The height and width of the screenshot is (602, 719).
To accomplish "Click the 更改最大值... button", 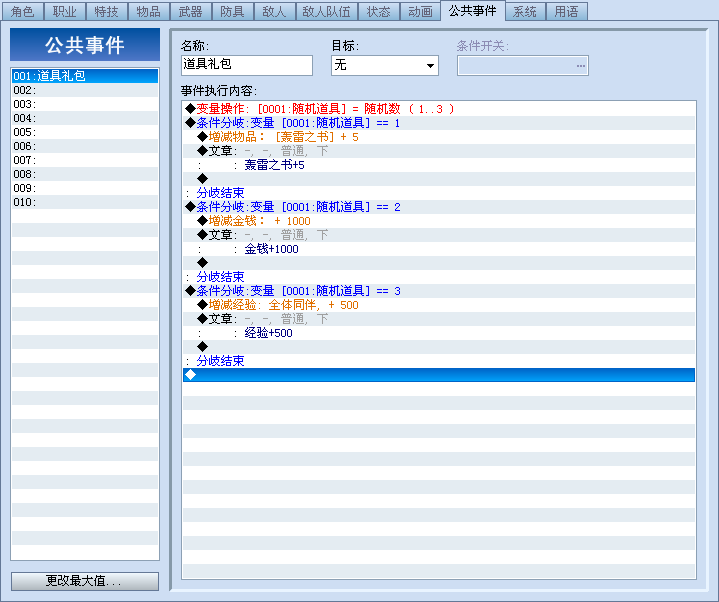I will [x=85, y=581].
